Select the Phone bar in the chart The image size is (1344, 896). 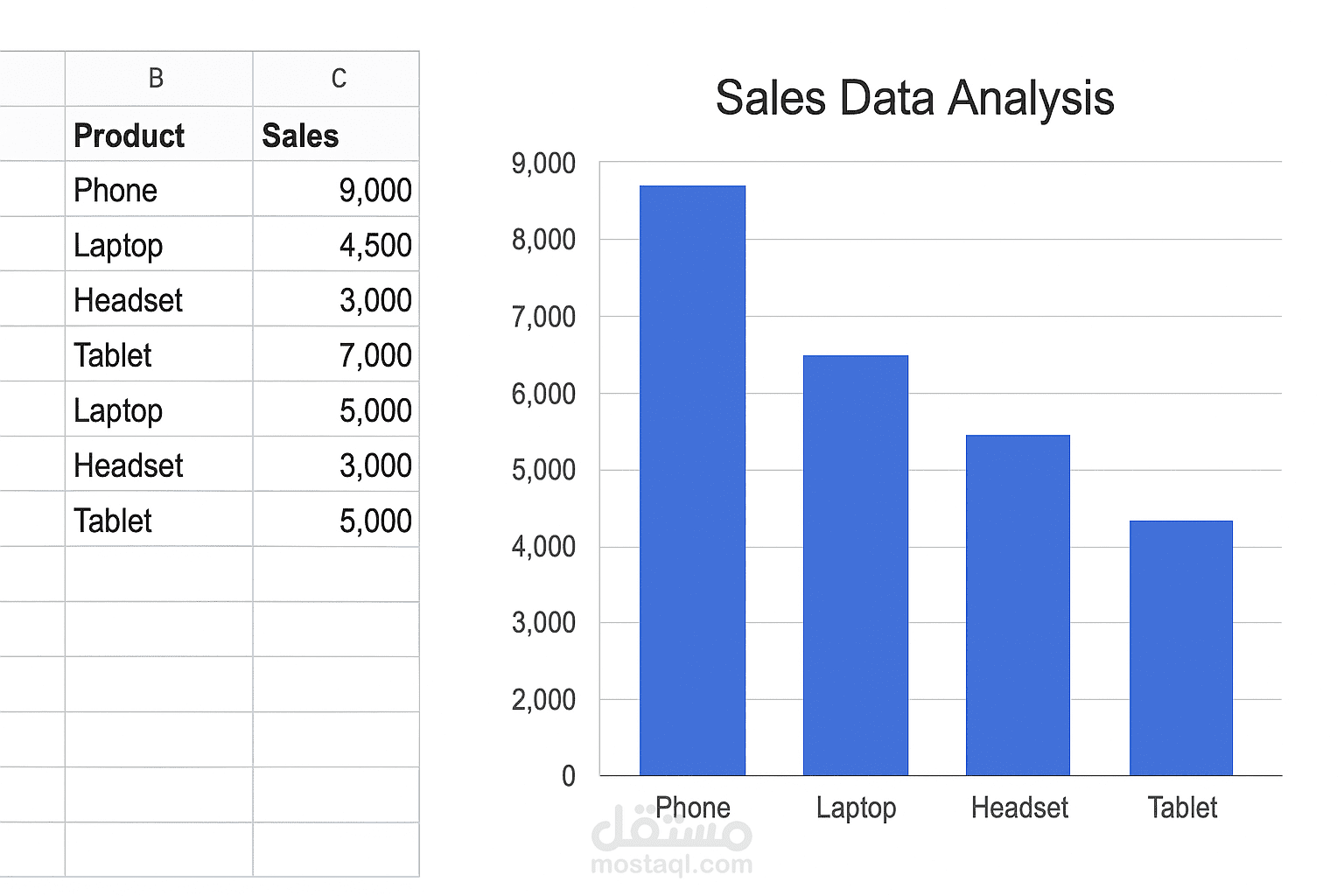pyautogui.click(x=692, y=481)
